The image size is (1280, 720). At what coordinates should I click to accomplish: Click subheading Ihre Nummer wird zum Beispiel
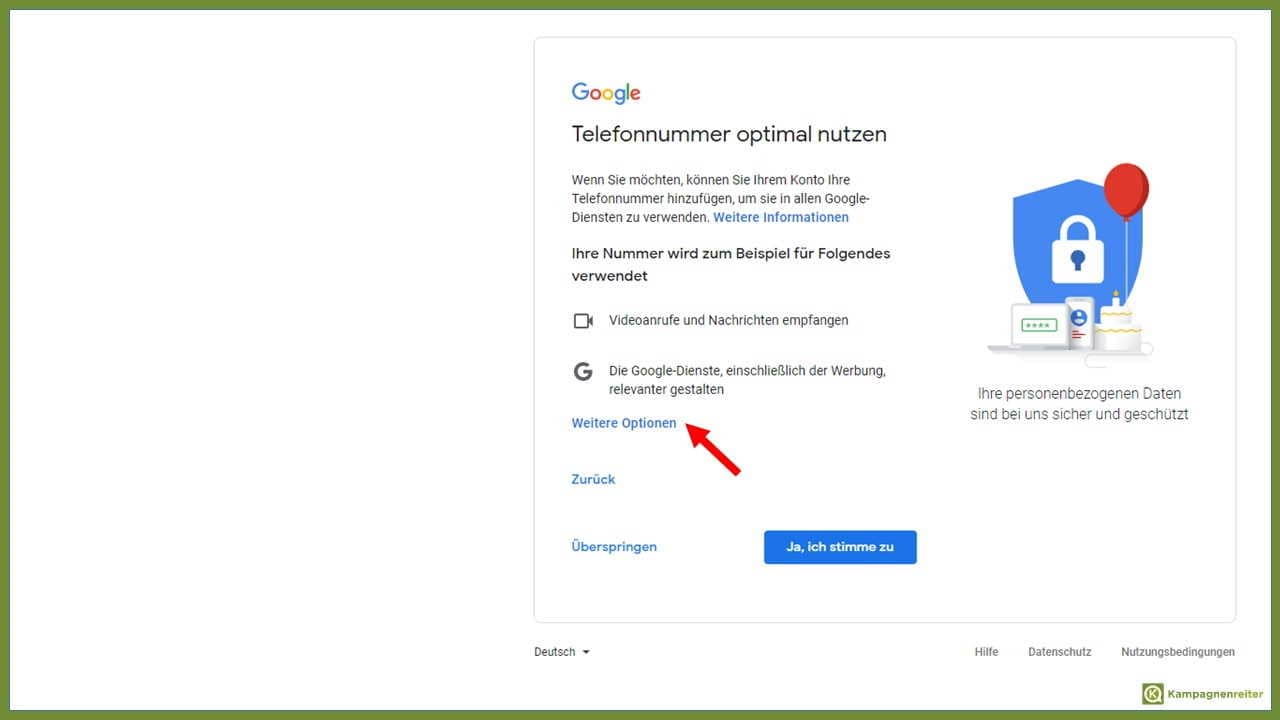[731, 264]
